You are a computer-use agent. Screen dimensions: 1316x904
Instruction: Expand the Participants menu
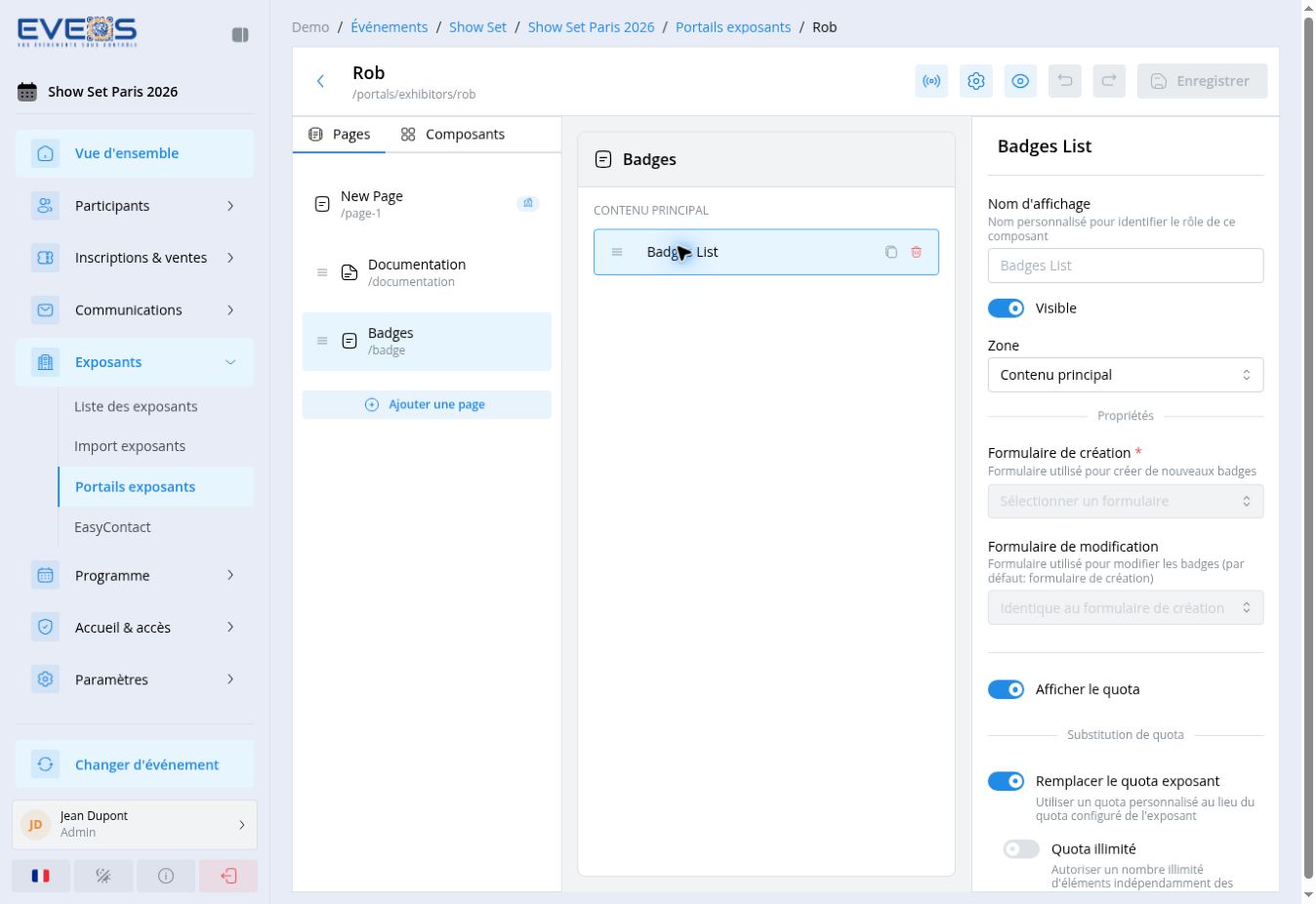(135, 206)
